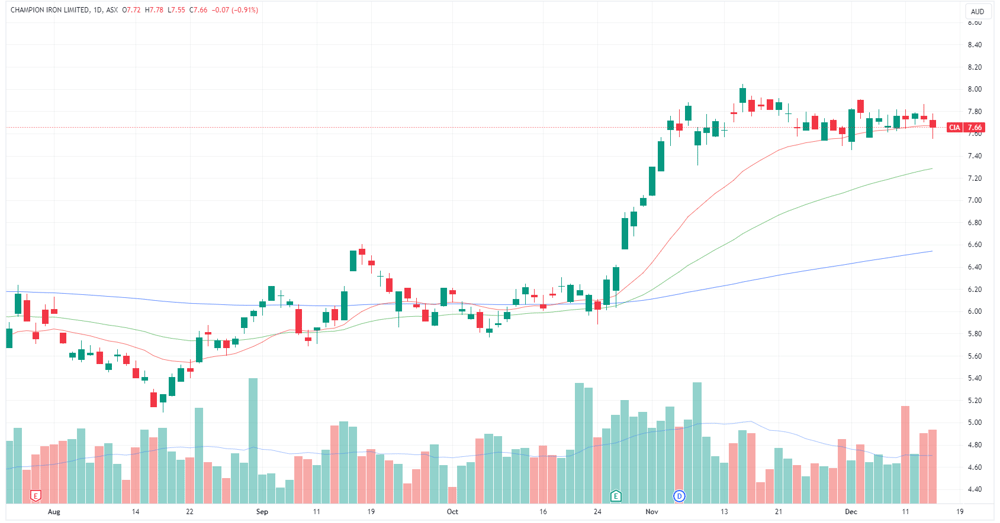
Task: Click the 8.00 level on price axis
Action: 974,89
